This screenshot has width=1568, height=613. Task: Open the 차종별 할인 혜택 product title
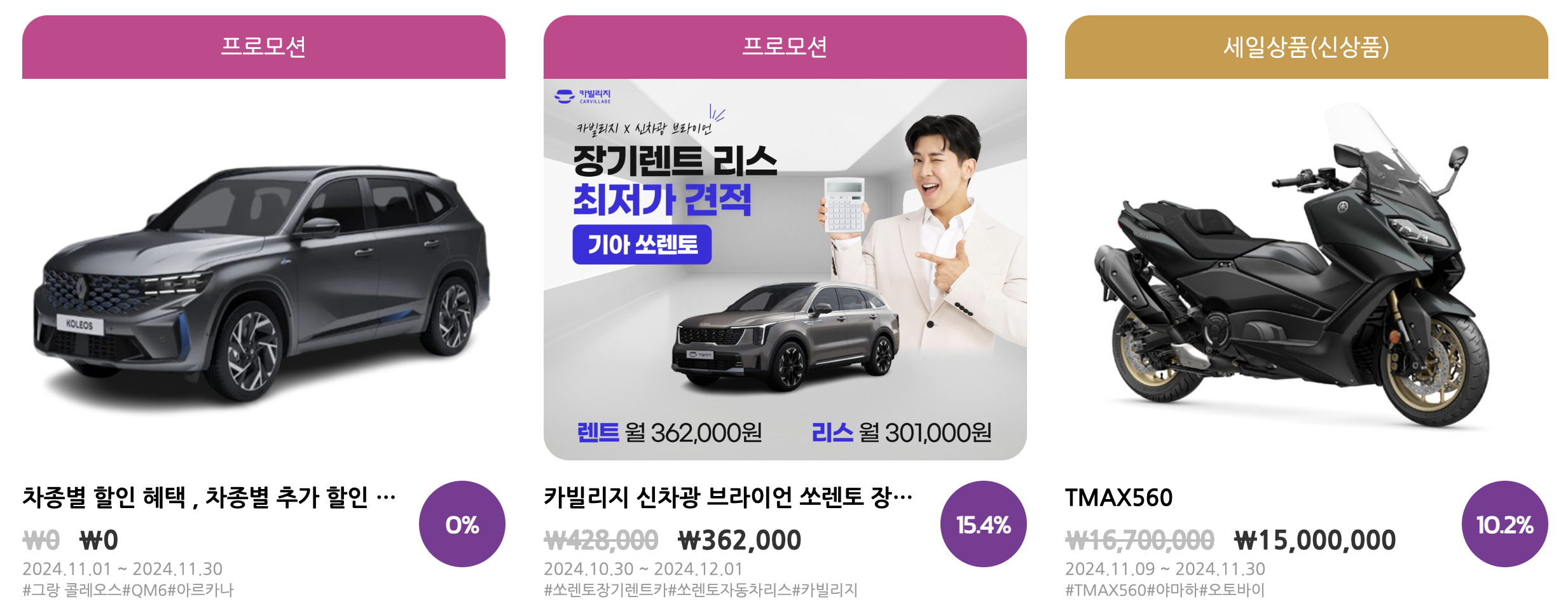click(209, 497)
